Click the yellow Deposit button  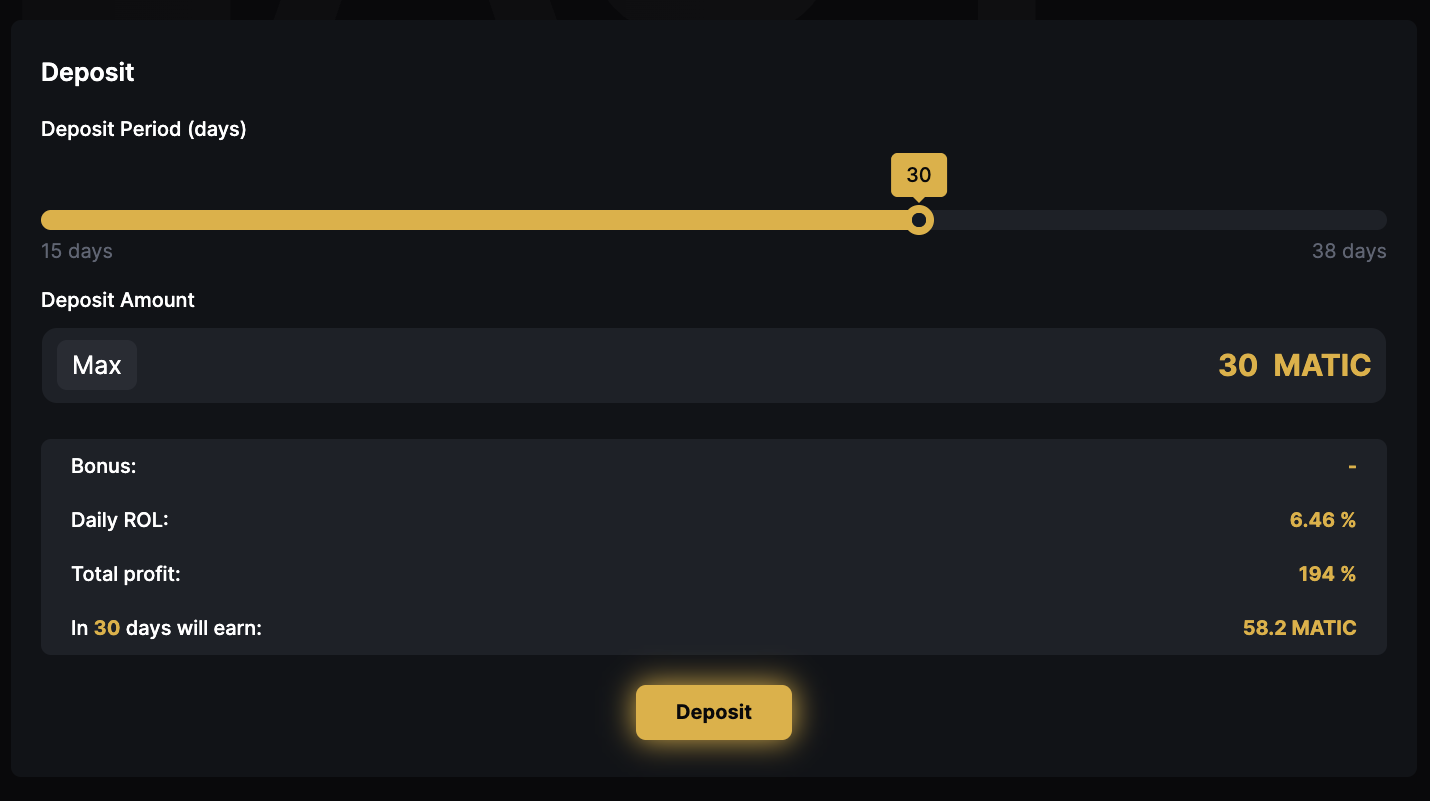713,712
